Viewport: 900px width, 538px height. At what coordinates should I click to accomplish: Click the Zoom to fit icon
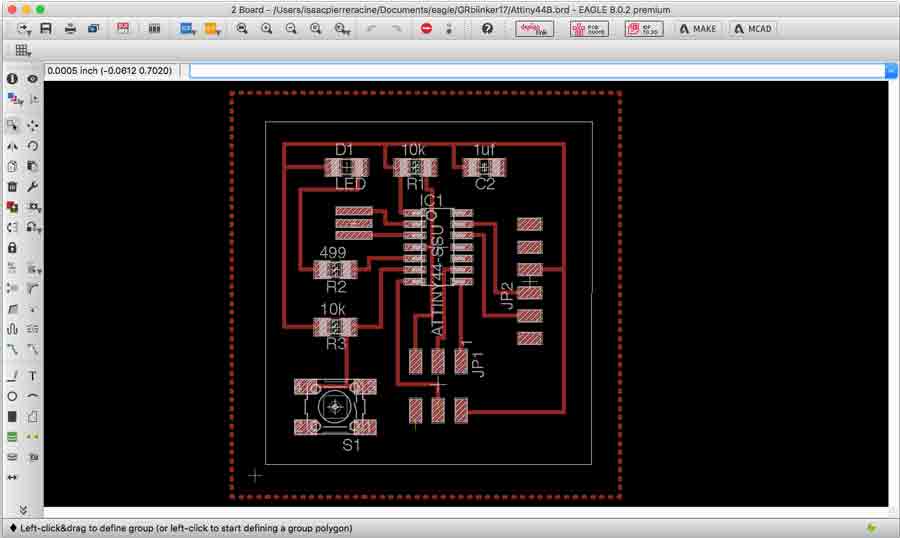point(242,29)
